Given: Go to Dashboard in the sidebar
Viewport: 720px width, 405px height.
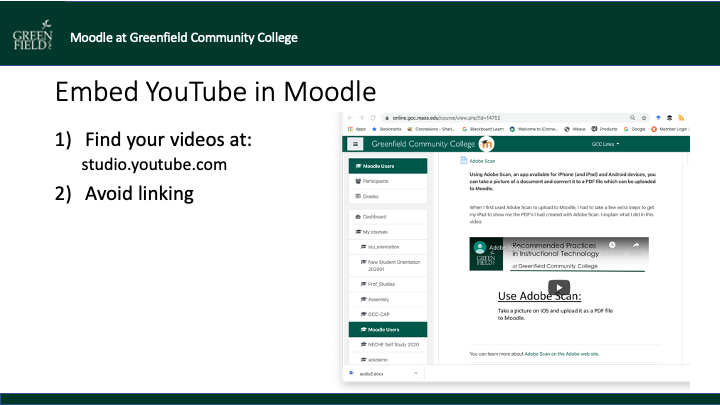Looking at the screenshot, I should pos(388,217).
